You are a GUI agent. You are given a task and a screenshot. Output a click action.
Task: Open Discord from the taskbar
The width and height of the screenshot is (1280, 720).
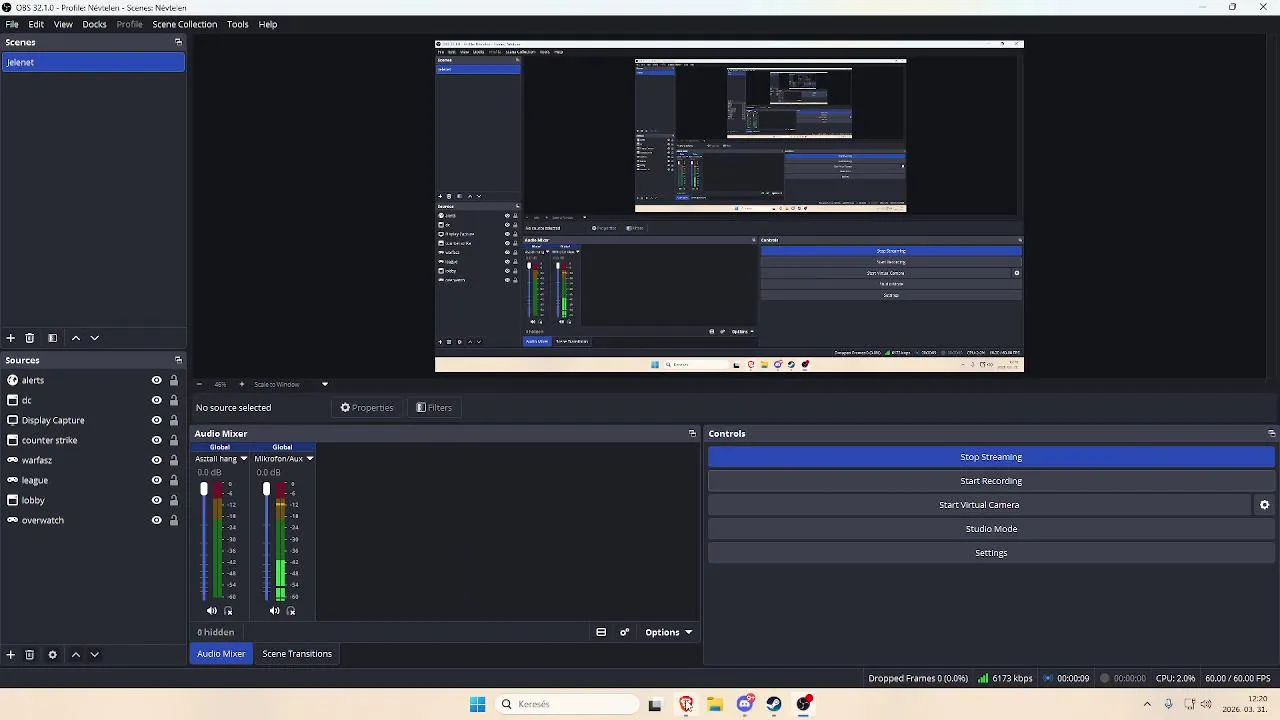[745, 704]
